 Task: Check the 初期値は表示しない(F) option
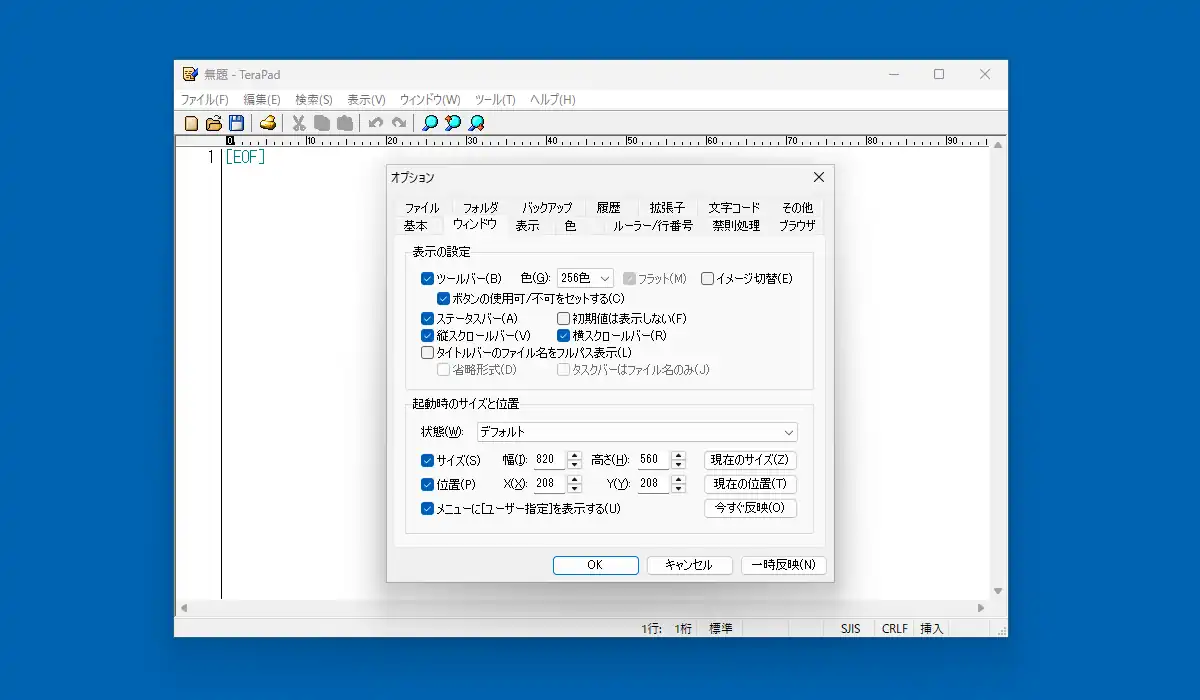point(564,319)
